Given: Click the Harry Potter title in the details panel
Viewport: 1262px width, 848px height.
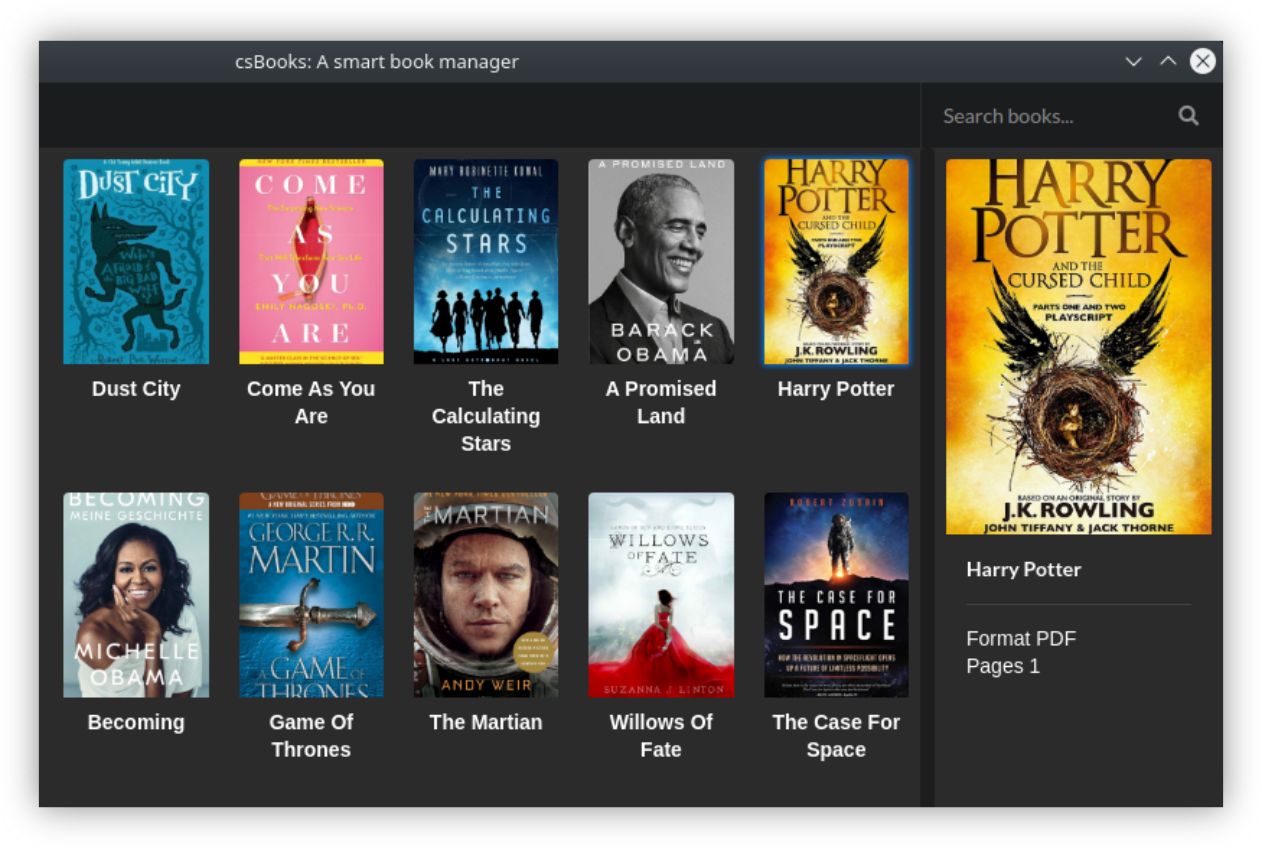Looking at the screenshot, I should point(1023,569).
